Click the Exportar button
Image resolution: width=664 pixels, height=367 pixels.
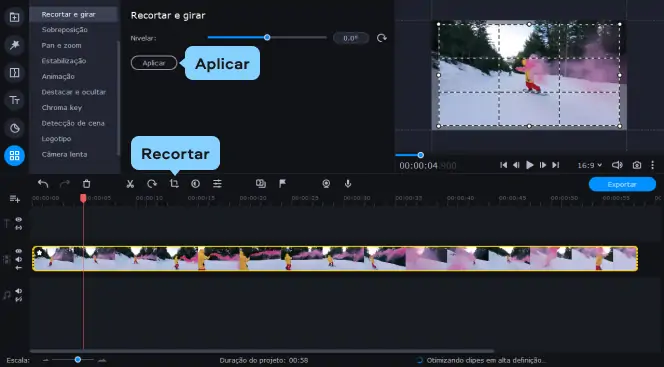click(622, 184)
